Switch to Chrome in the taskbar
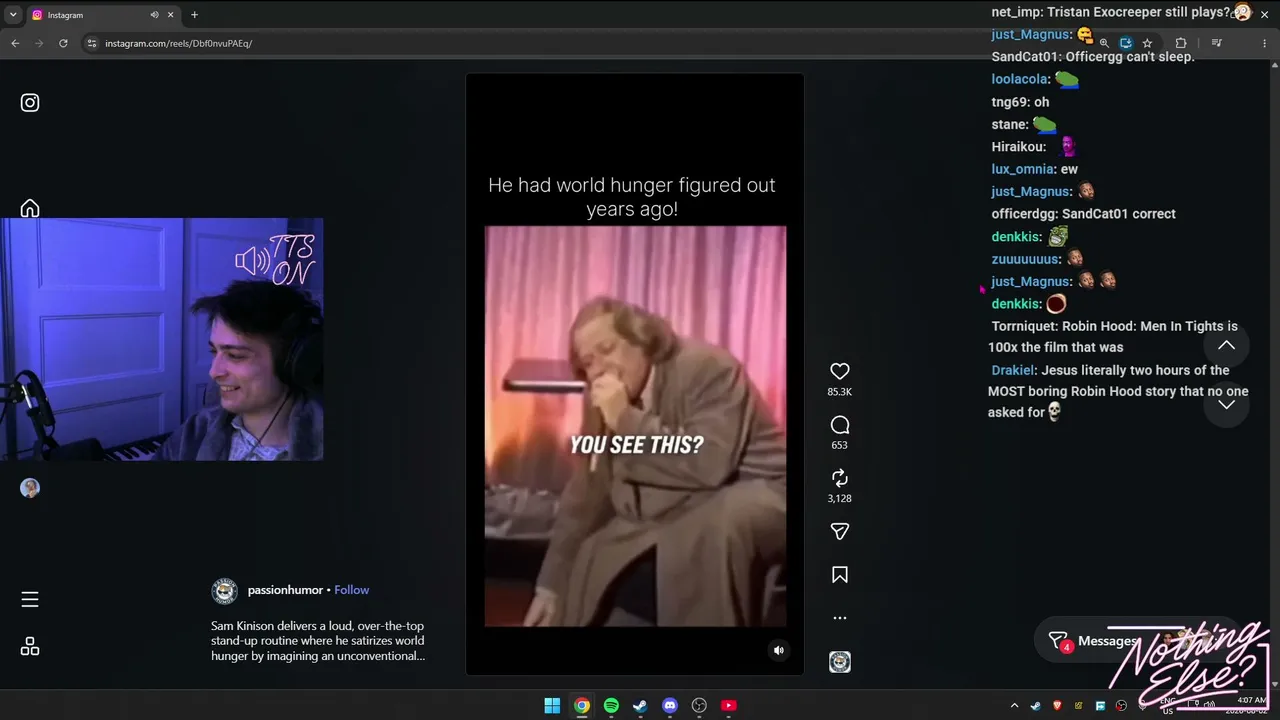The height and width of the screenshot is (720, 1280). 581,705
